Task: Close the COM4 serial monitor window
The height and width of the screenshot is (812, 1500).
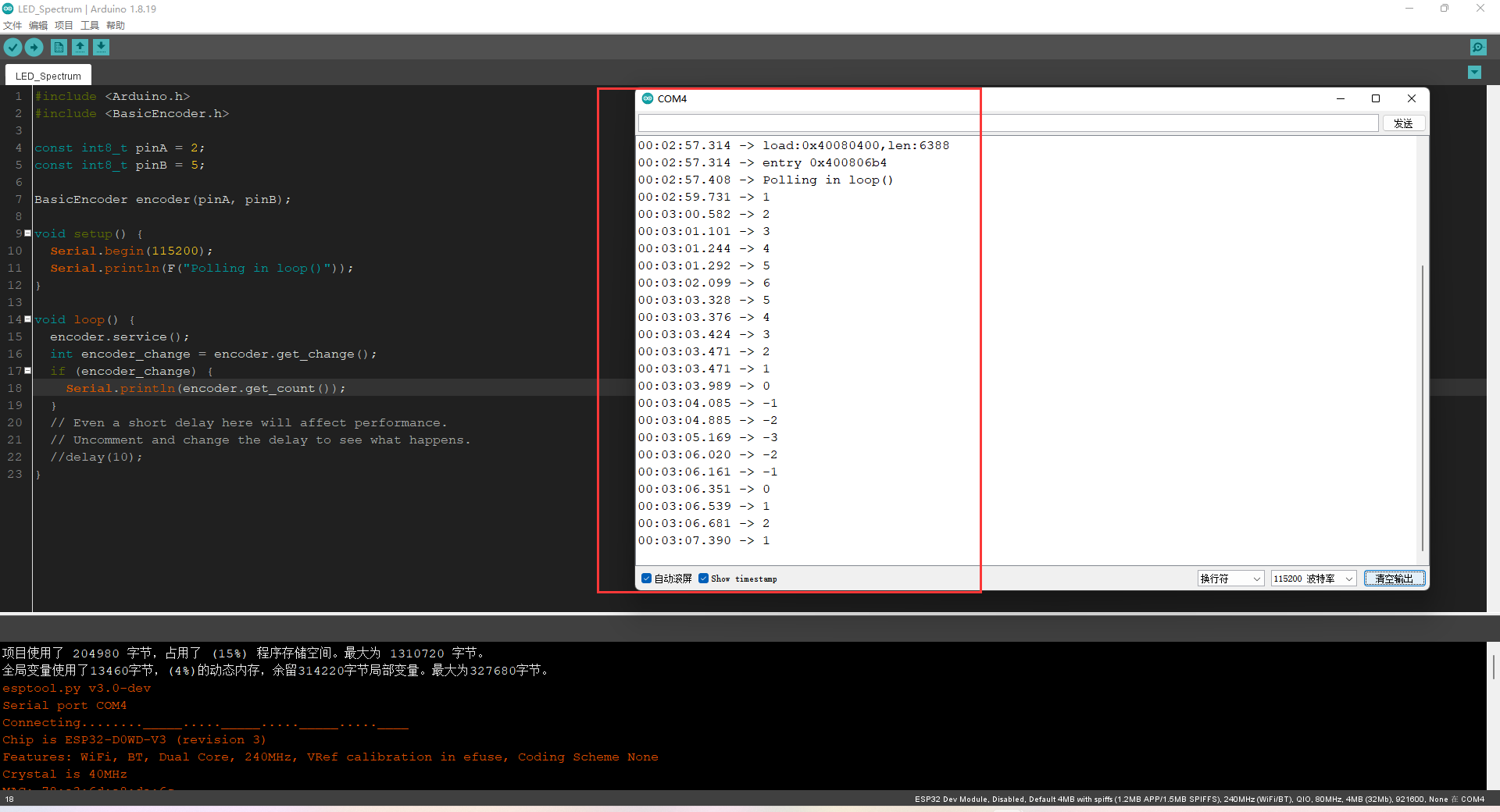Action: [x=1412, y=98]
